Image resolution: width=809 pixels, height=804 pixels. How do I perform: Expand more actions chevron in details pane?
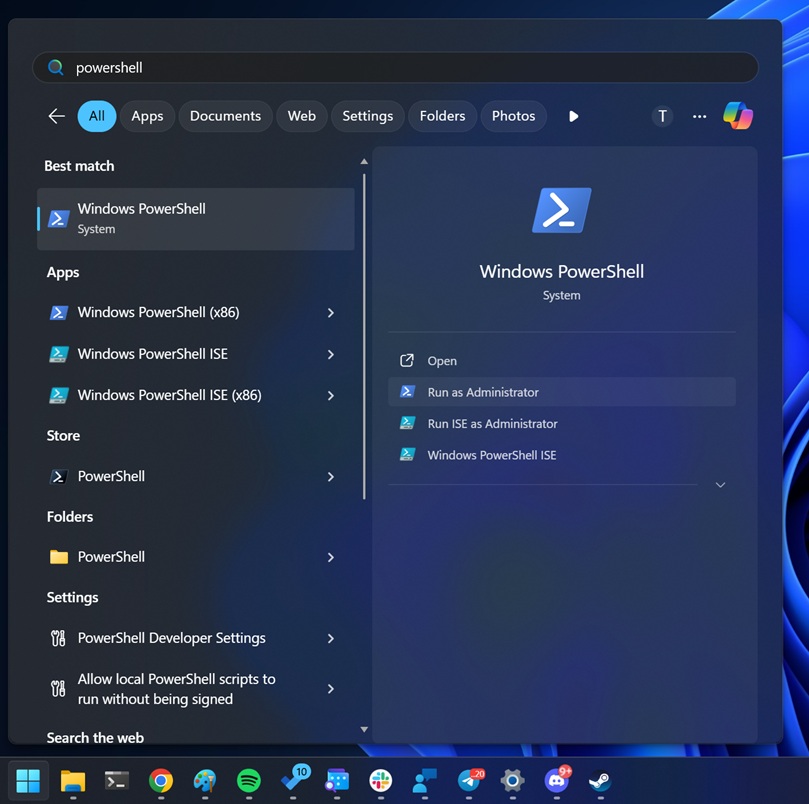pos(720,485)
